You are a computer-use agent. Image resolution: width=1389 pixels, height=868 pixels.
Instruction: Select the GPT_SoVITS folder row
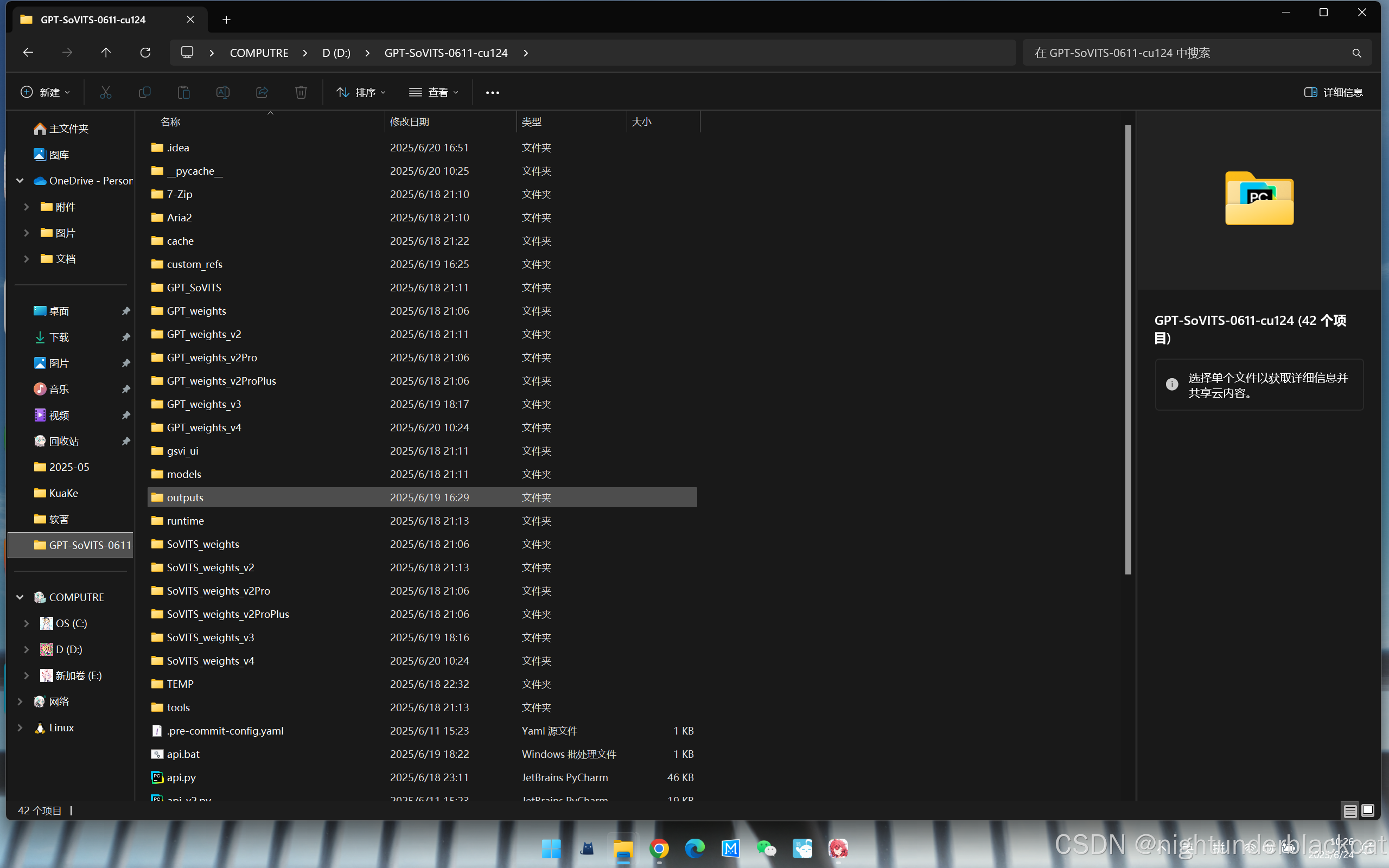point(423,288)
